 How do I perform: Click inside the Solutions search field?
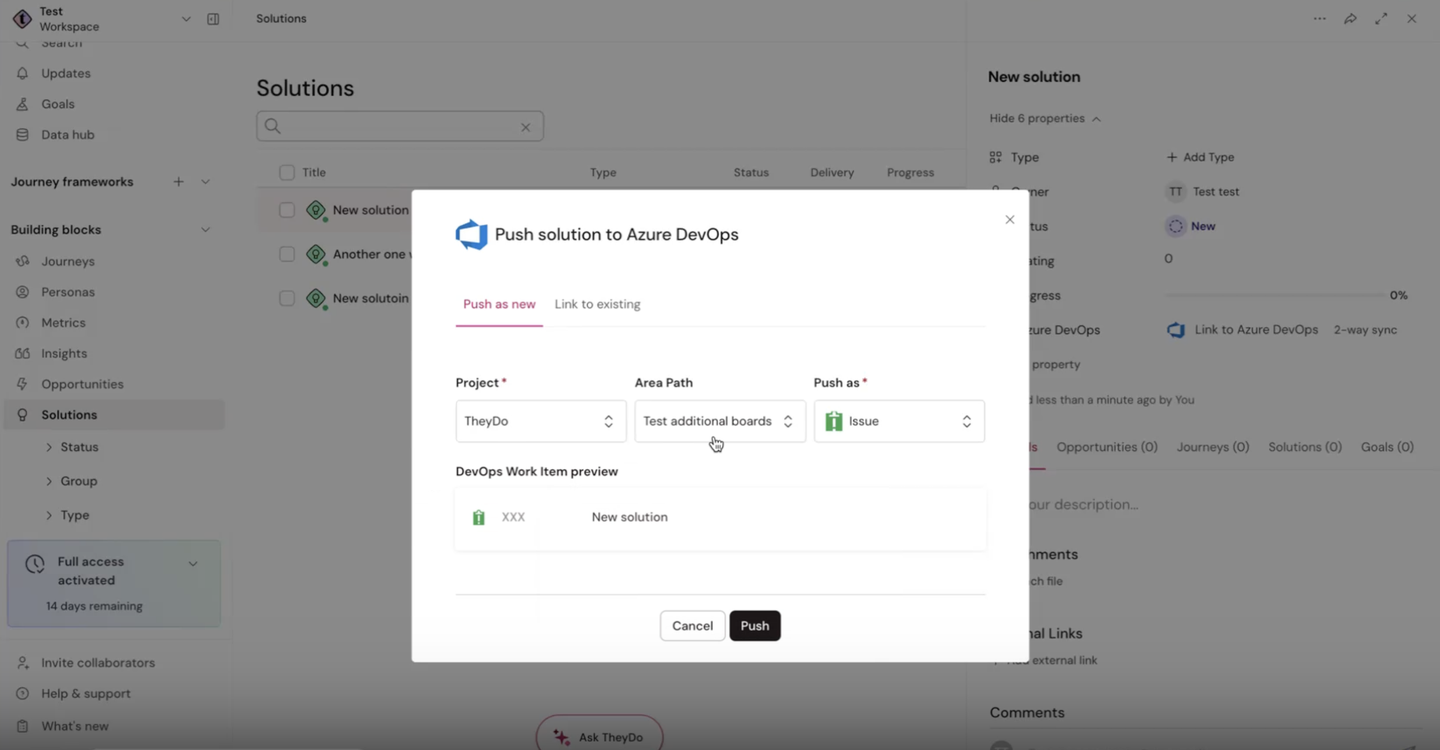point(400,126)
